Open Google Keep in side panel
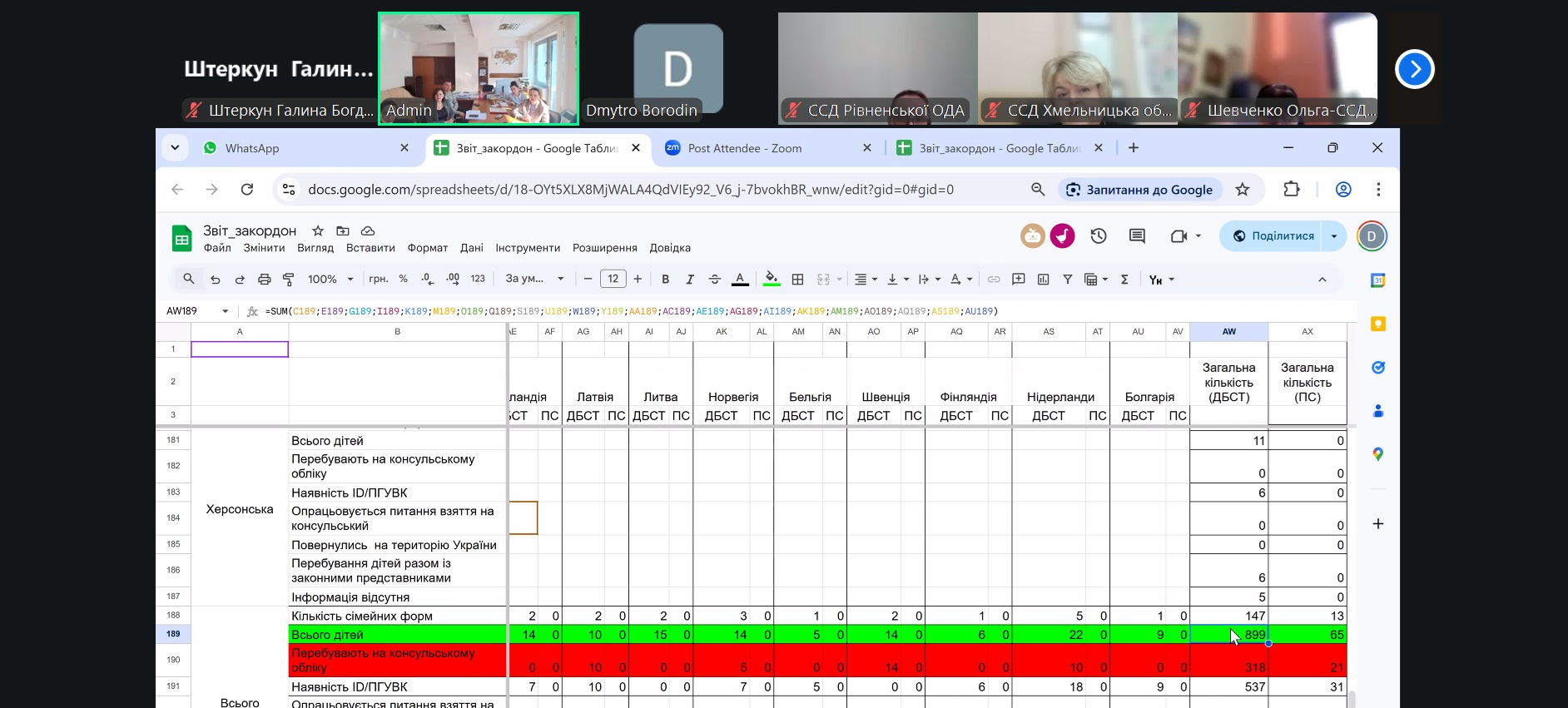 click(x=1378, y=324)
